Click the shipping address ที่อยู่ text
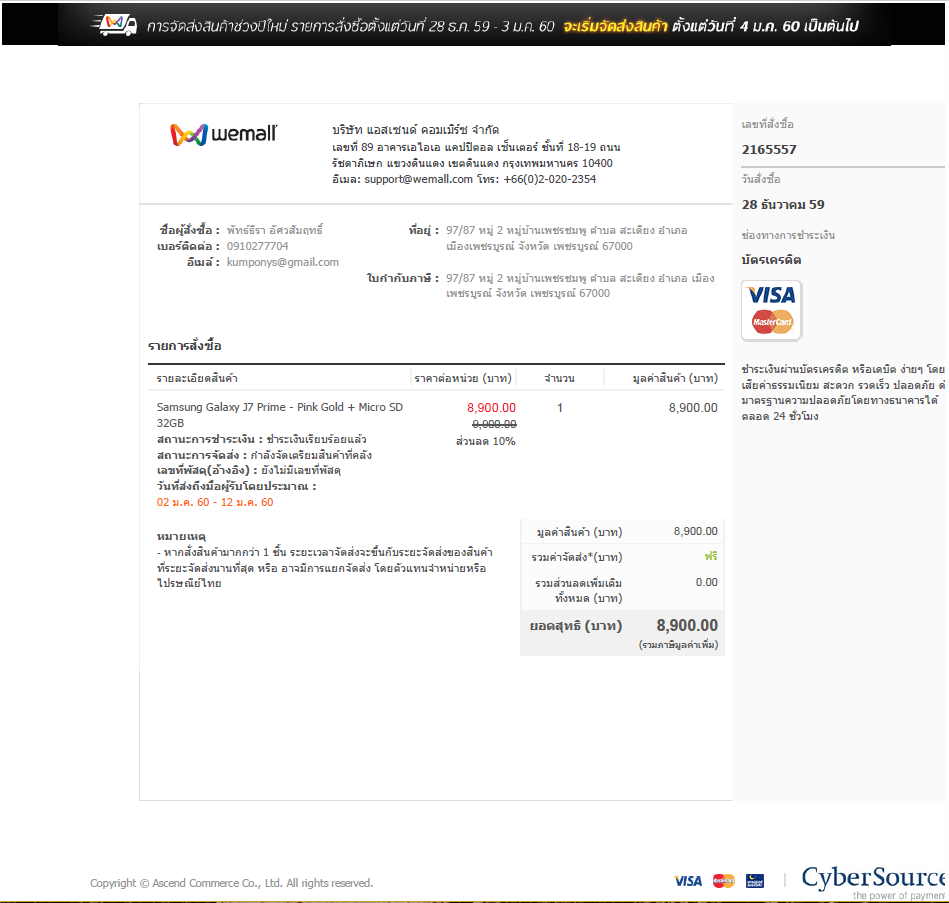This screenshot has width=949, height=903. [x=566, y=238]
